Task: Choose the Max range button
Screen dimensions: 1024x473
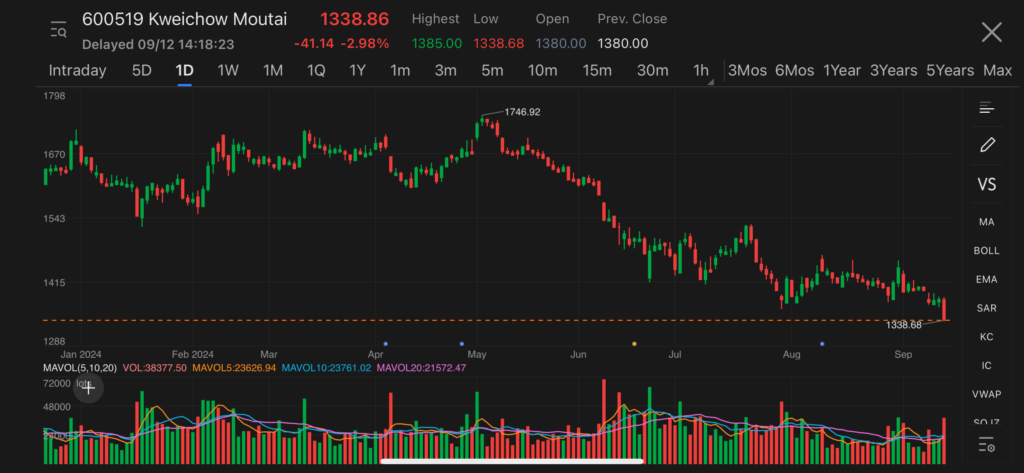Action: pos(997,70)
